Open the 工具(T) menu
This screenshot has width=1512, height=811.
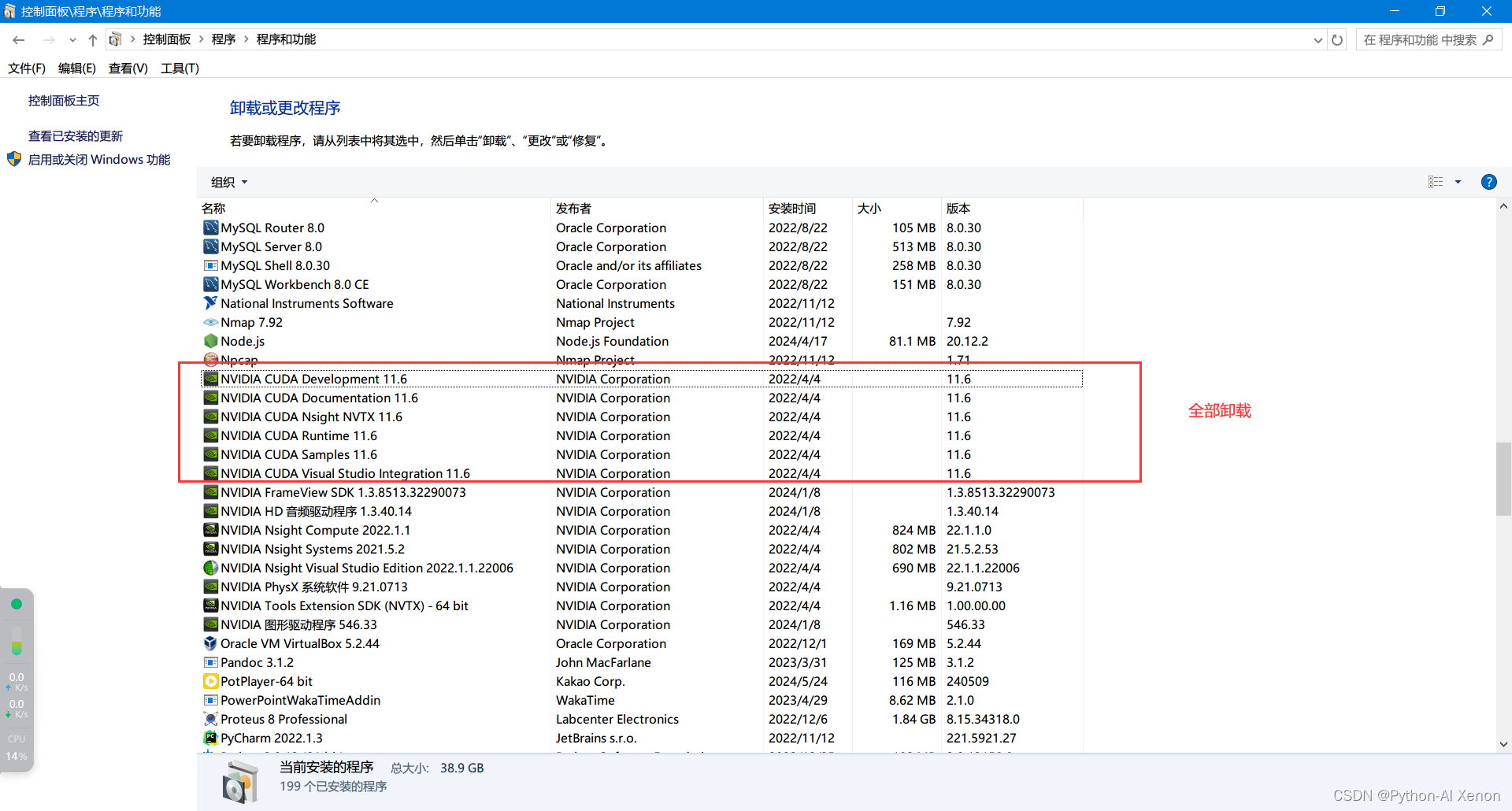pyautogui.click(x=180, y=69)
